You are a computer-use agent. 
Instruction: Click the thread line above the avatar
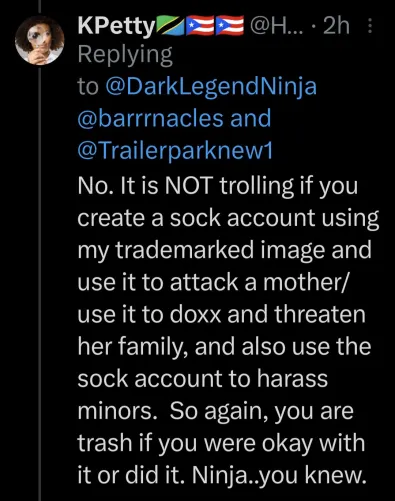point(40,7)
